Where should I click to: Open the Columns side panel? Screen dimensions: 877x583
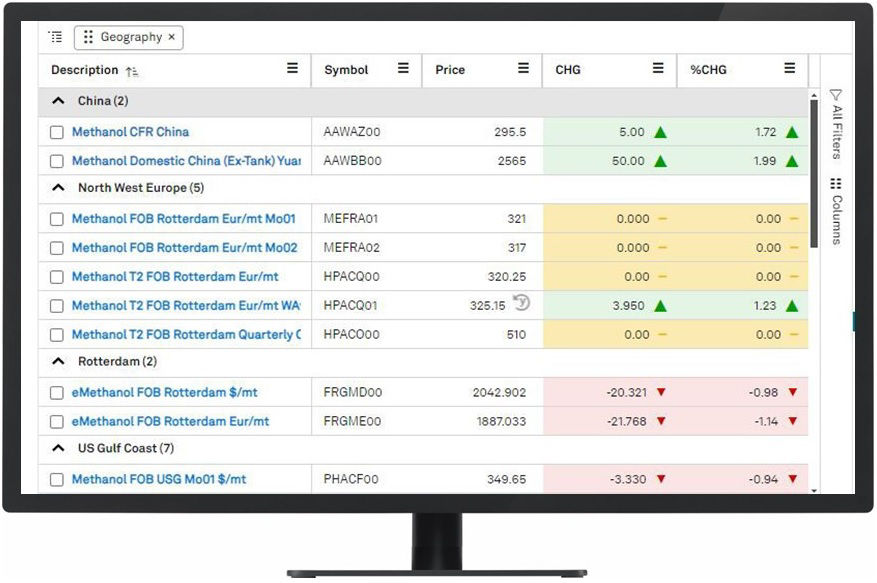[836, 211]
